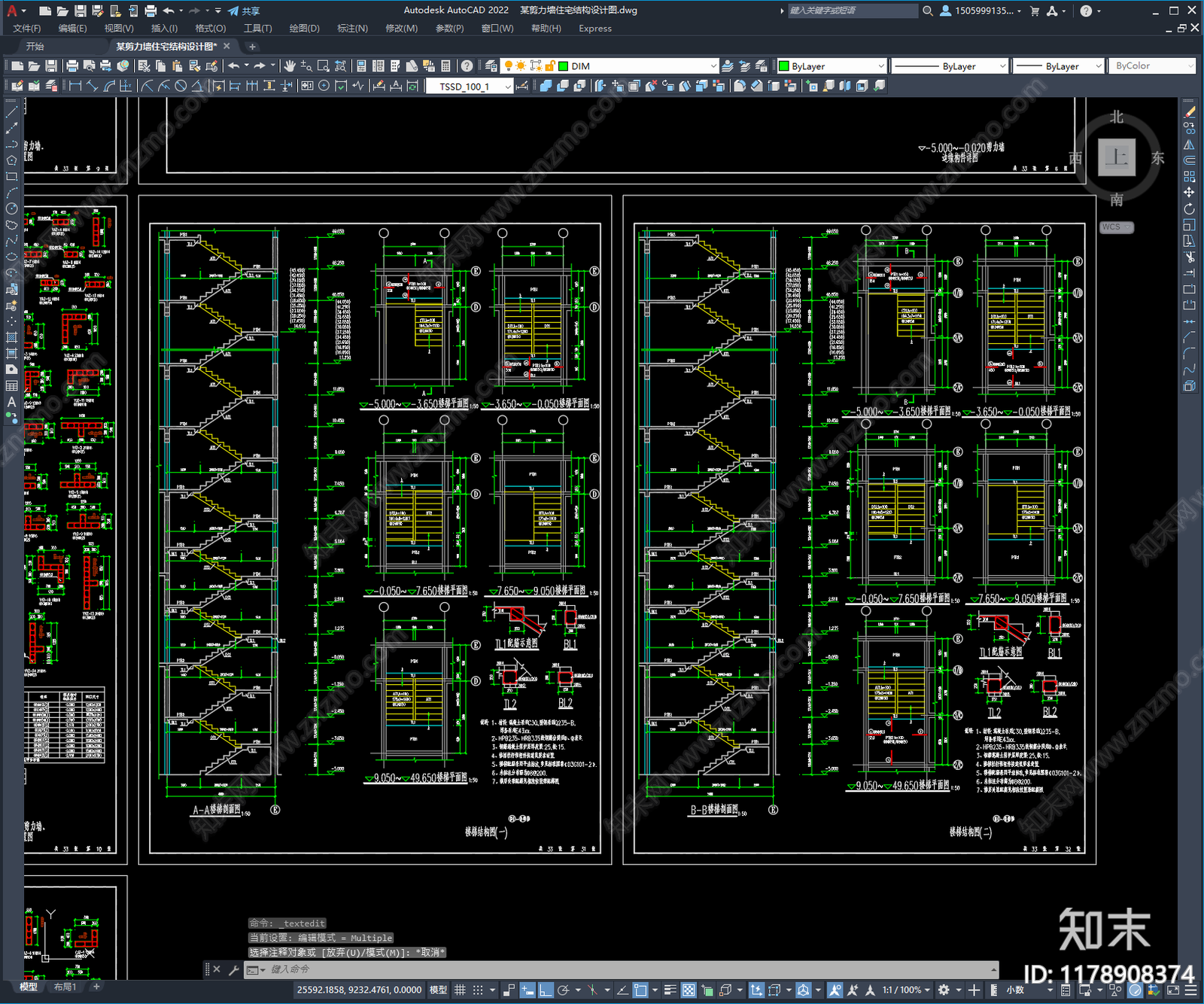Toggle dynamic input in the status bar
The height and width of the screenshot is (1004, 1204).
point(528,990)
